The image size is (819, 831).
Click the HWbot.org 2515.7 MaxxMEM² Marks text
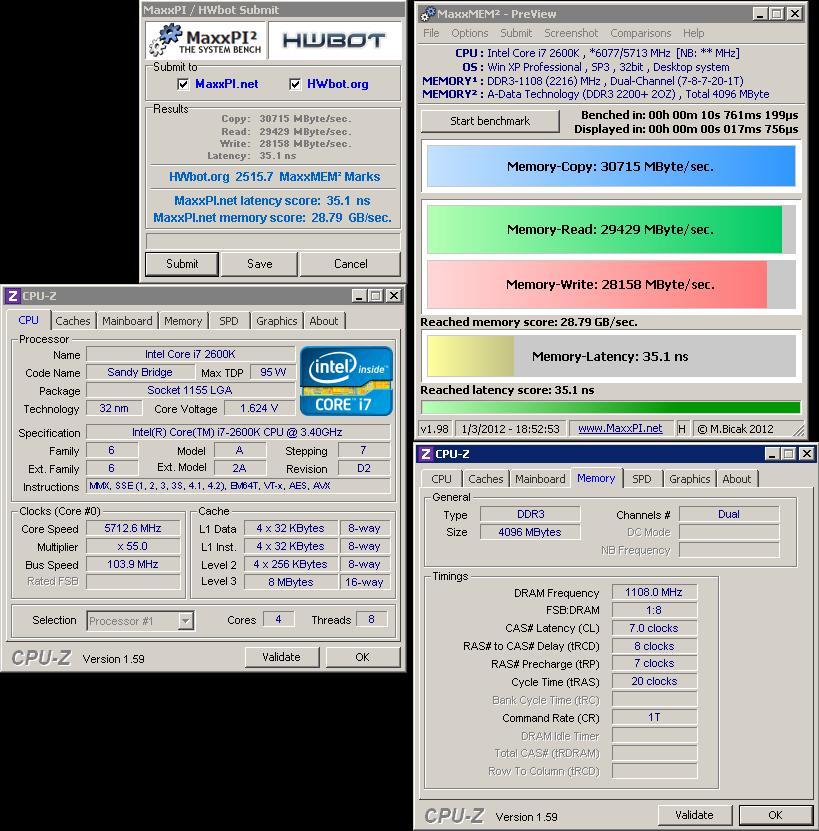click(274, 177)
